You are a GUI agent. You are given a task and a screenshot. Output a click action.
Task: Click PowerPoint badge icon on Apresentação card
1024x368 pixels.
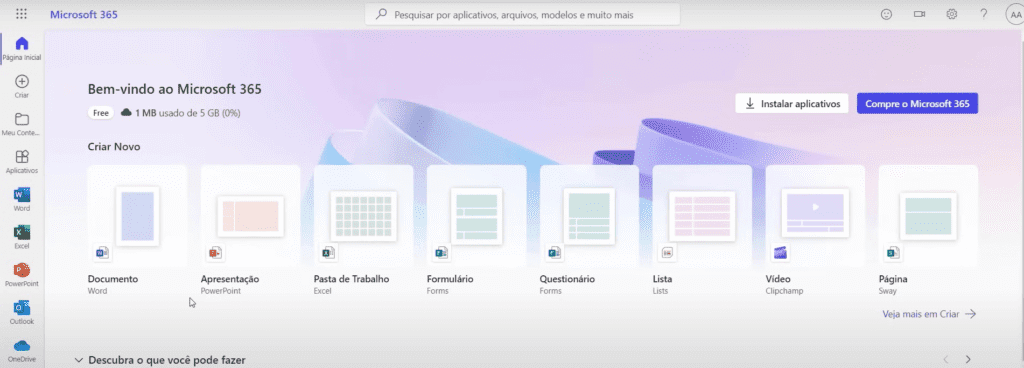click(x=216, y=253)
